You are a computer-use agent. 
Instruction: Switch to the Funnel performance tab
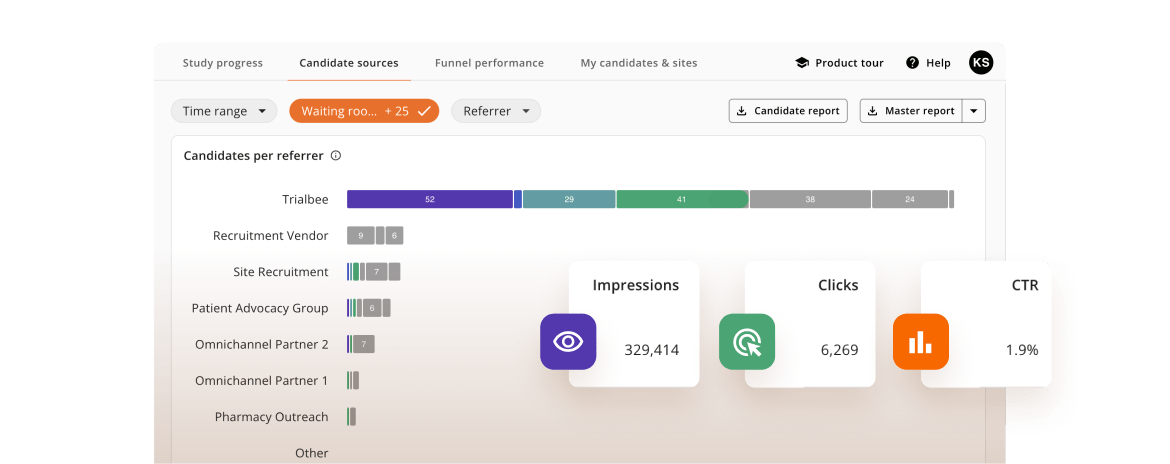click(x=489, y=63)
